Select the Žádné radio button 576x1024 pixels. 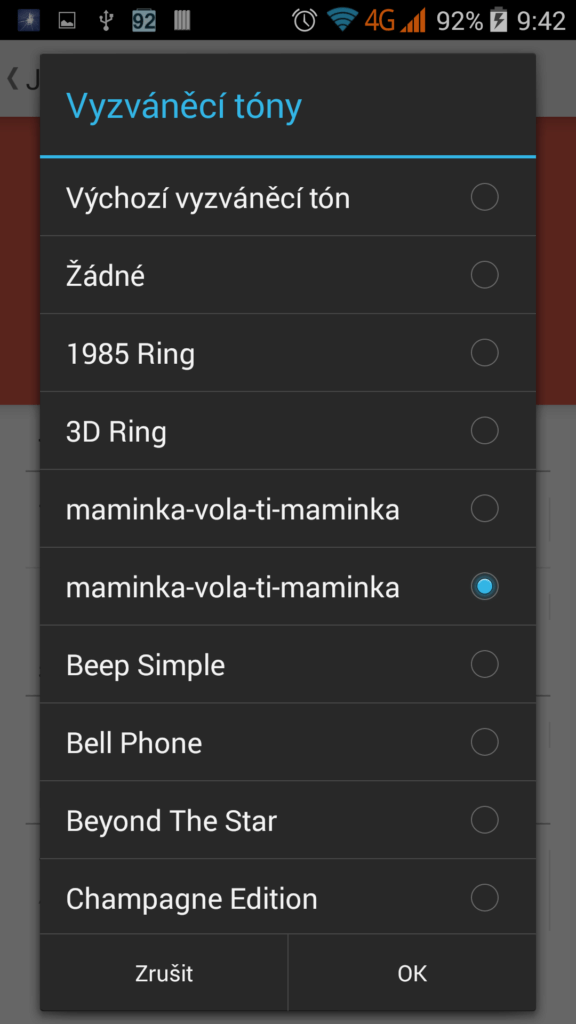(x=485, y=275)
